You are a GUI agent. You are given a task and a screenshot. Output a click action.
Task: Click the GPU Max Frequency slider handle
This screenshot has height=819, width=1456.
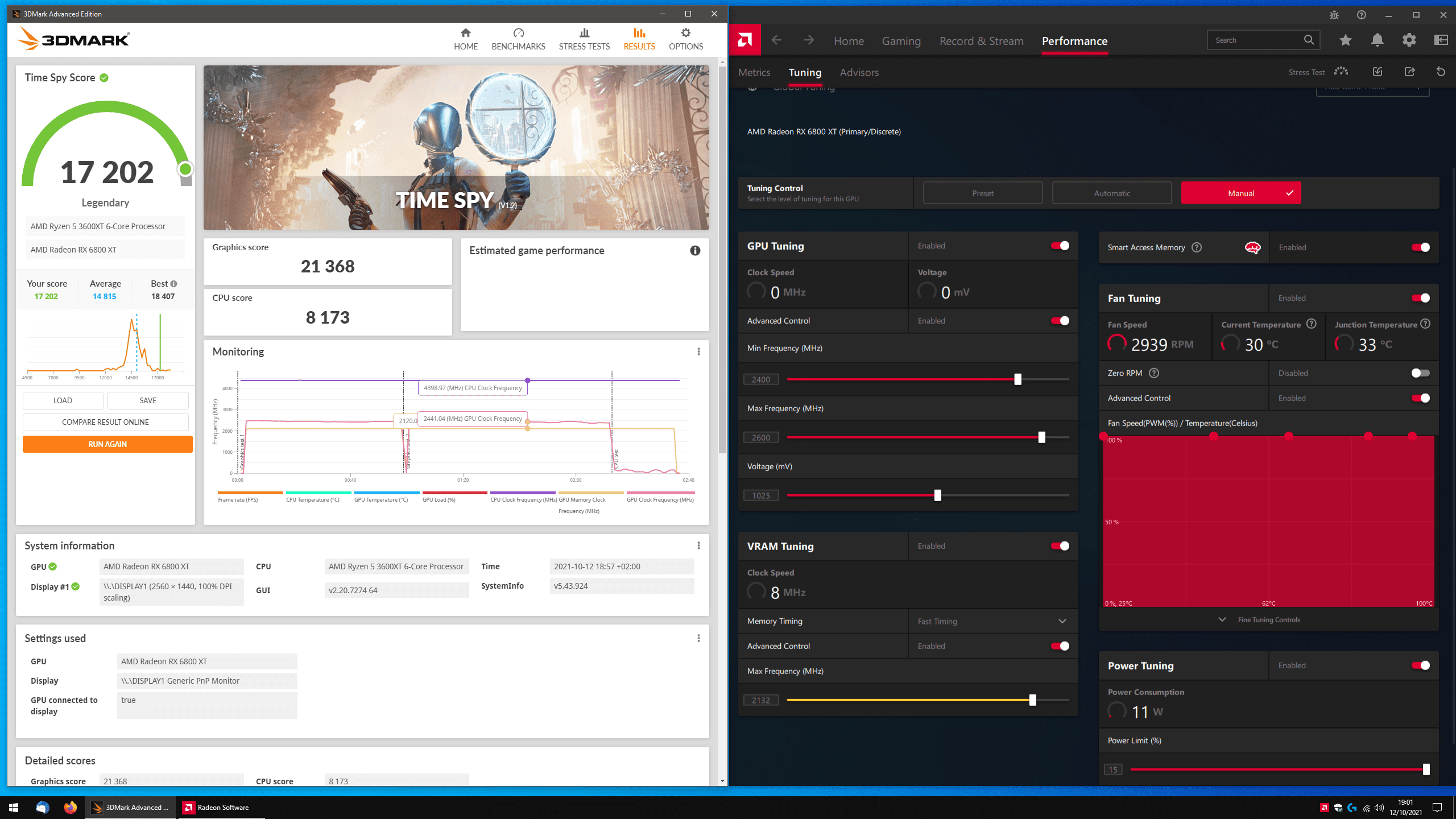coord(1041,437)
